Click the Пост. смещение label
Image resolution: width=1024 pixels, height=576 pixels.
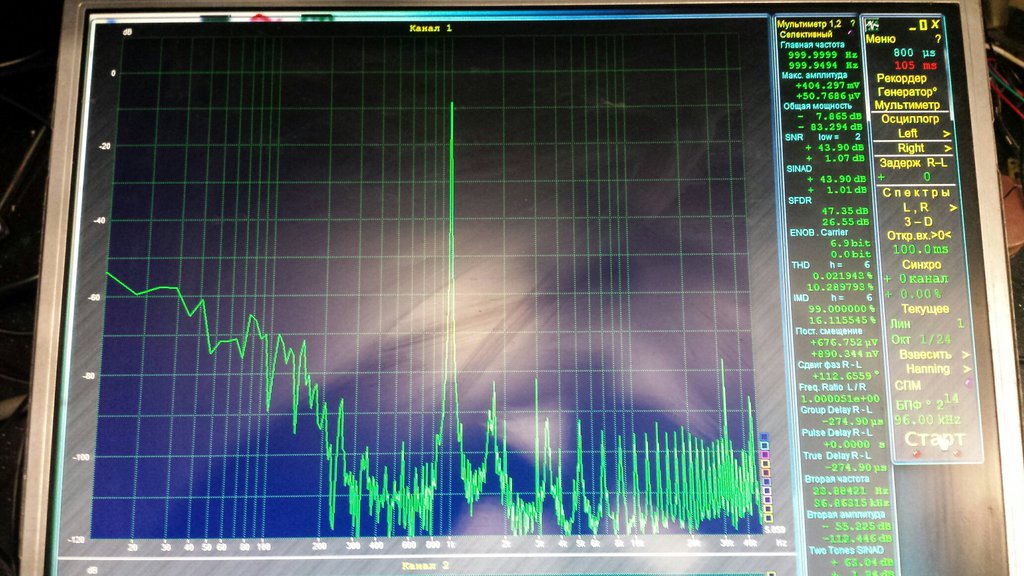click(829, 331)
